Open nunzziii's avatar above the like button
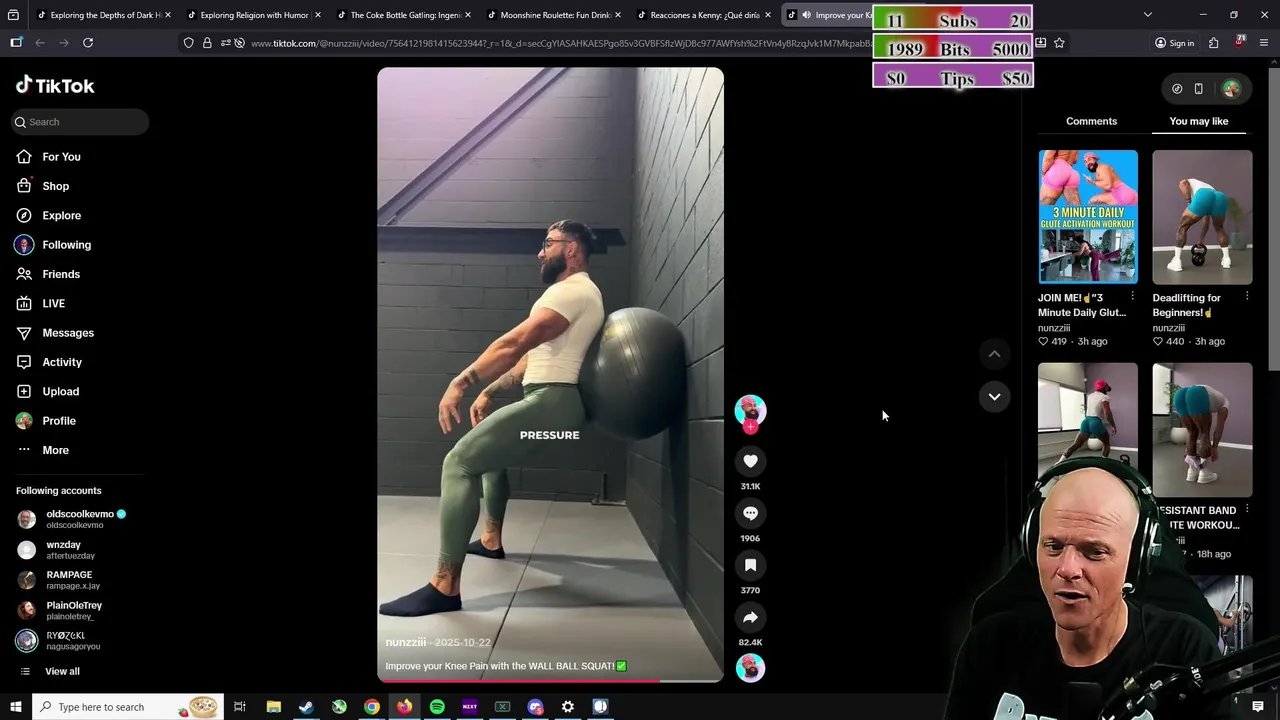The width and height of the screenshot is (1280, 720). (x=750, y=409)
